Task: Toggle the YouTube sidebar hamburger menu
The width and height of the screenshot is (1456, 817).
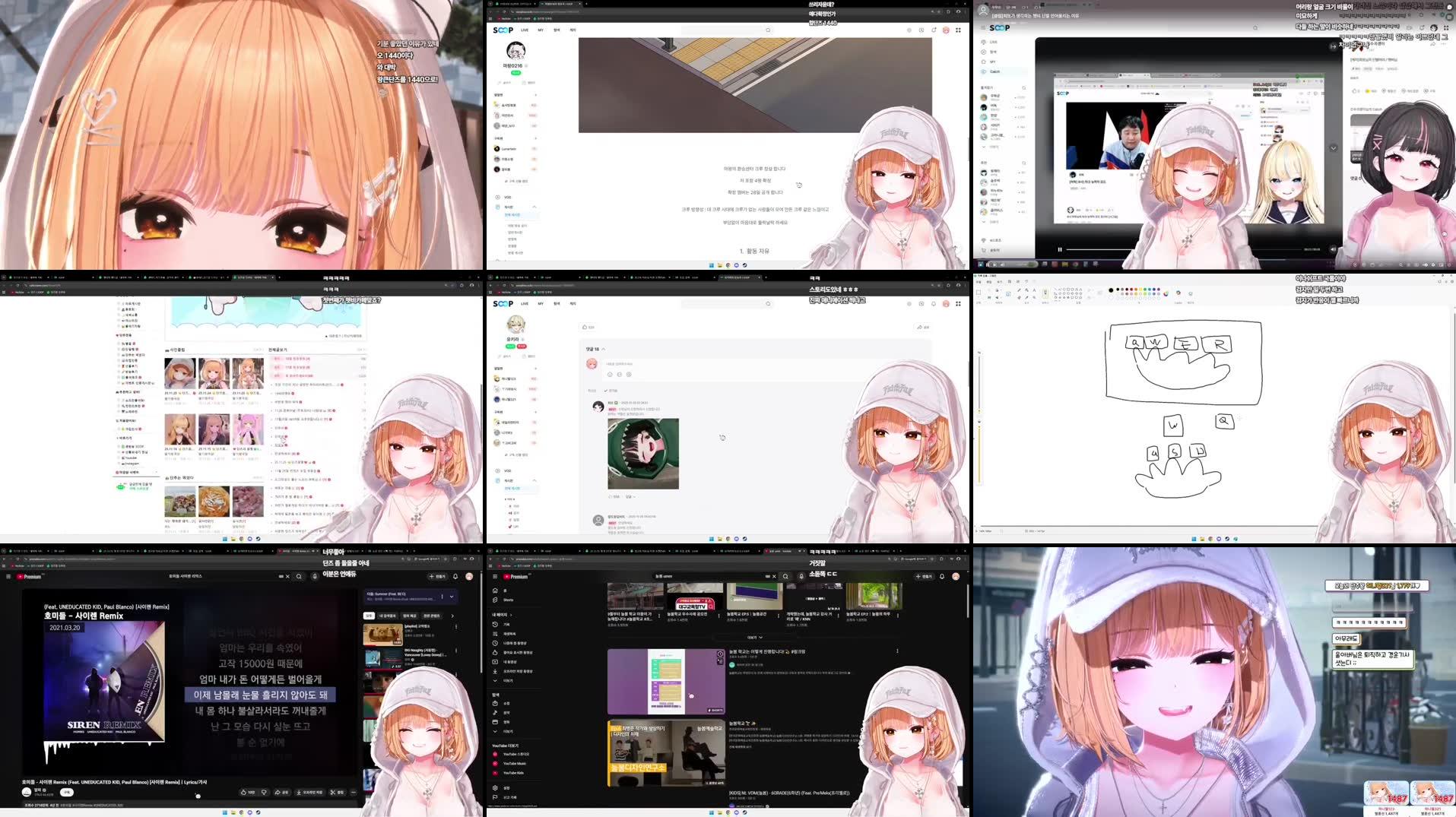Action: (495, 576)
